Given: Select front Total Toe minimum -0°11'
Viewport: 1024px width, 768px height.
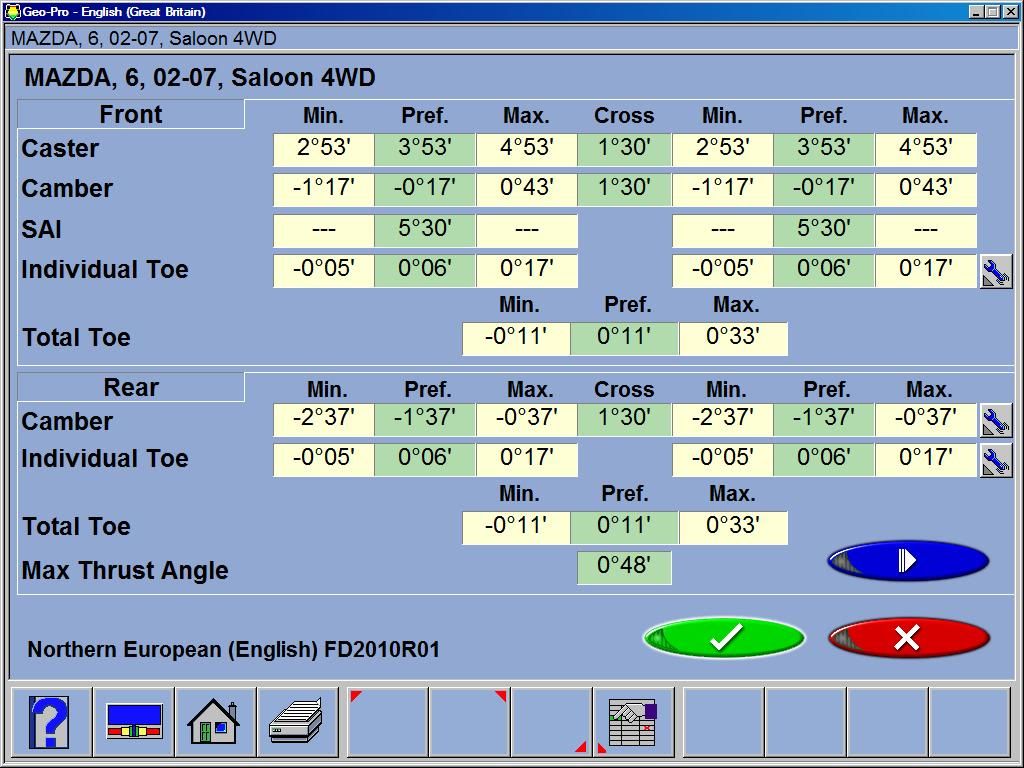Looking at the screenshot, I should (x=516, y=339).
